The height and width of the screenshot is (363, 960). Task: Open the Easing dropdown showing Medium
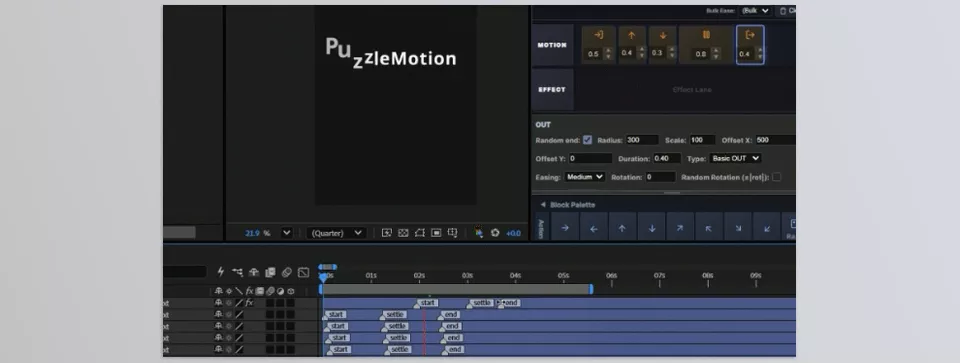coord(584,177)
